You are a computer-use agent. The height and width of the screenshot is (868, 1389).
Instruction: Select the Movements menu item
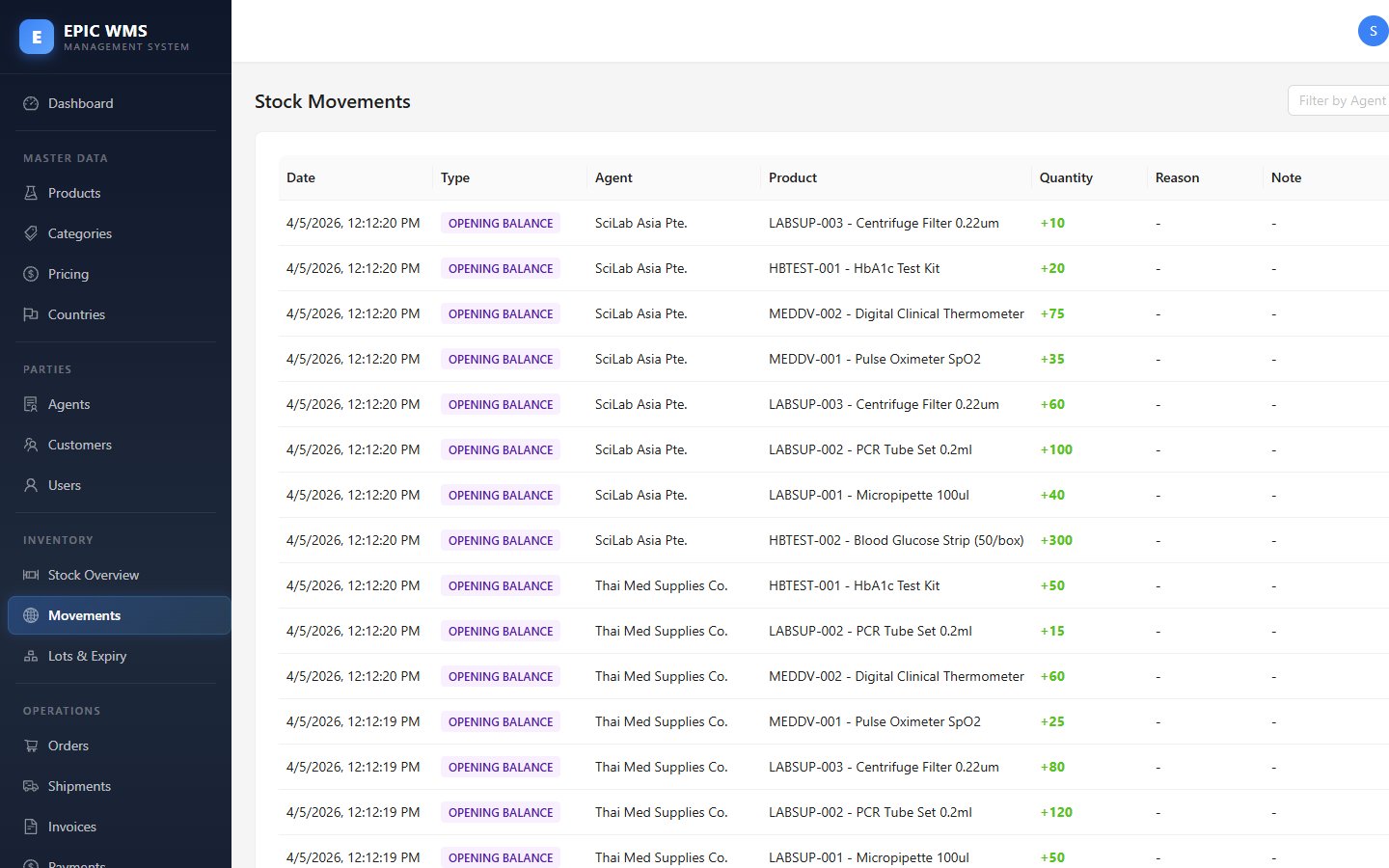click(x=120, y=615)
